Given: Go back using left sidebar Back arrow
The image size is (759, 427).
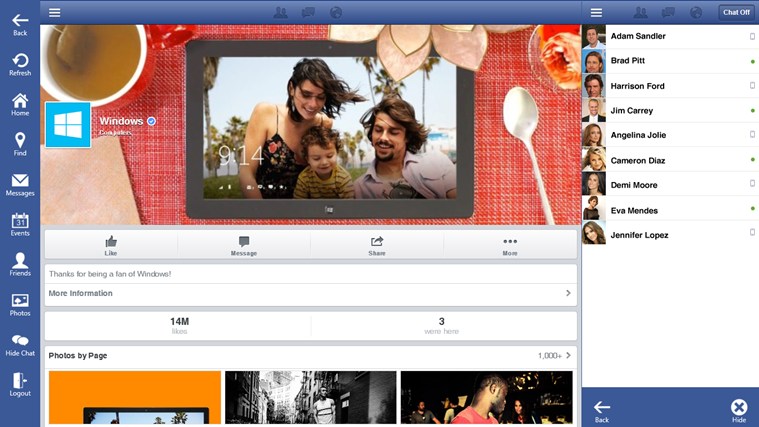Looking at the screenshot, I should [x=20, y=25].
